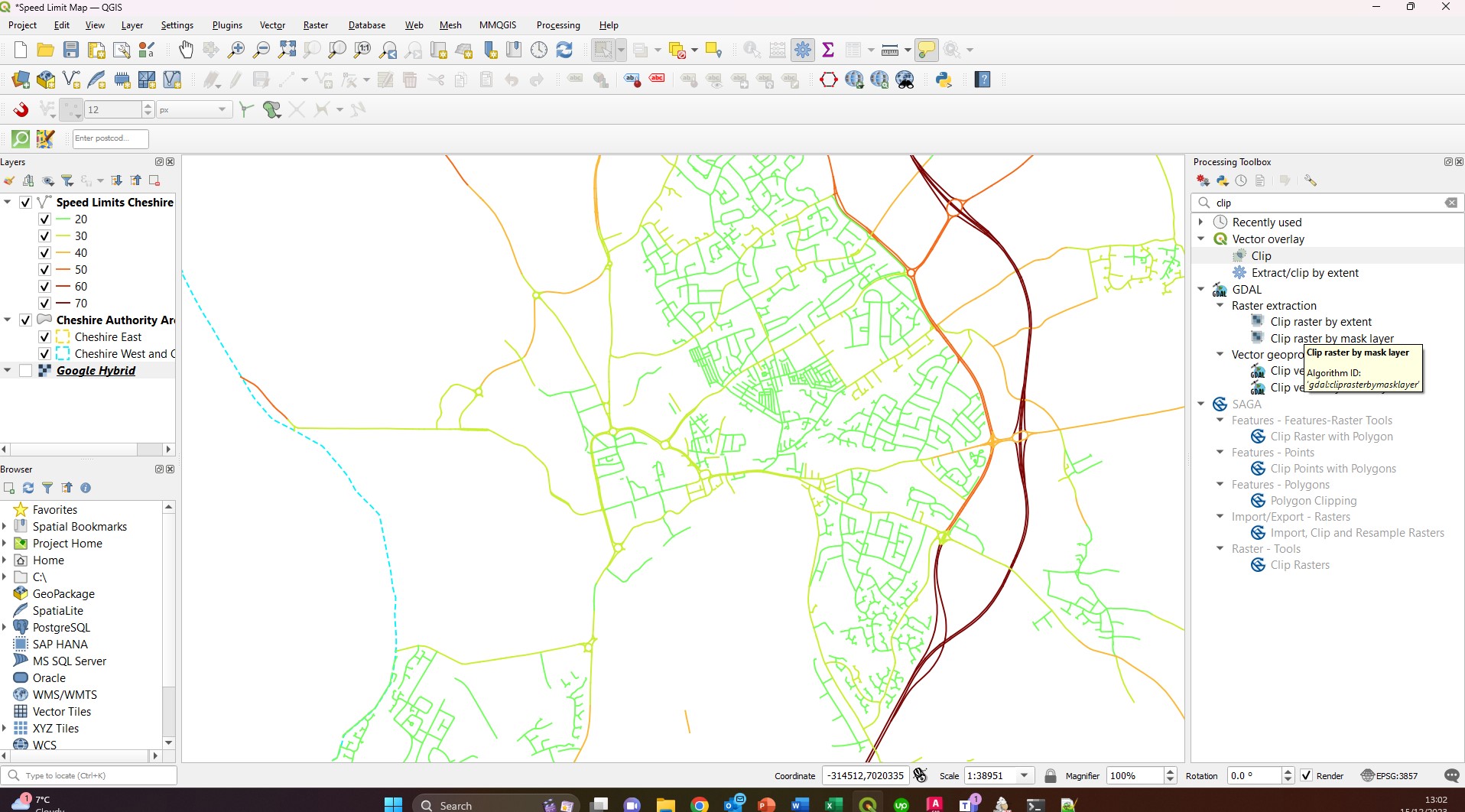This screenshot has height=812, width=1465.
Task: Select the Pan Map tool
Action: point(185,50)
